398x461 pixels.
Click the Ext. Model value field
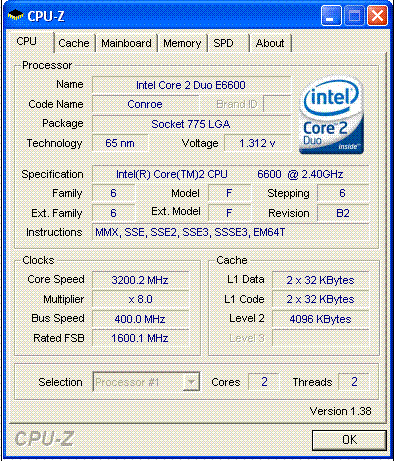click(x=230, y=213)
